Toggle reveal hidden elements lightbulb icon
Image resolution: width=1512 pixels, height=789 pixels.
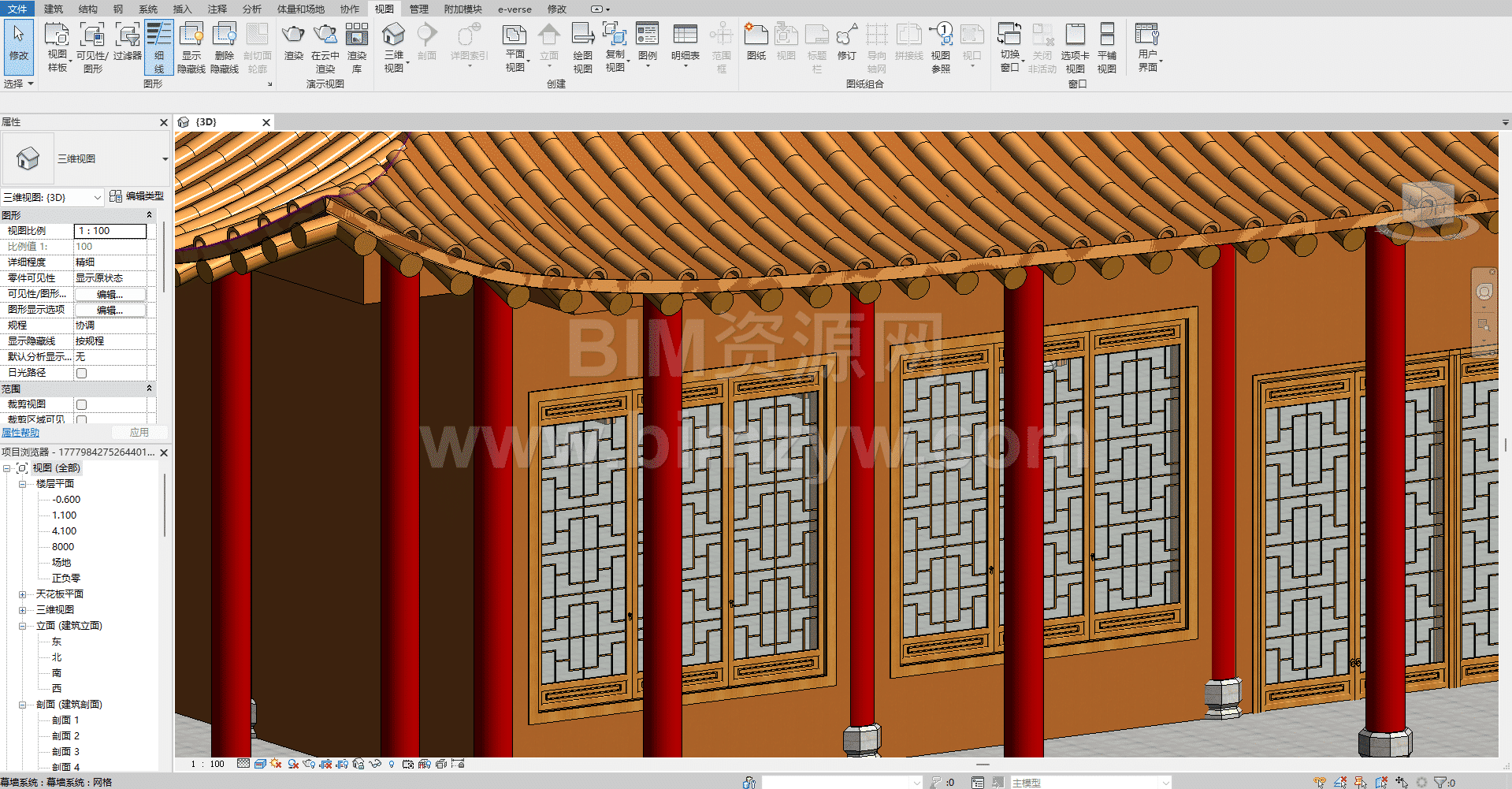392,764
